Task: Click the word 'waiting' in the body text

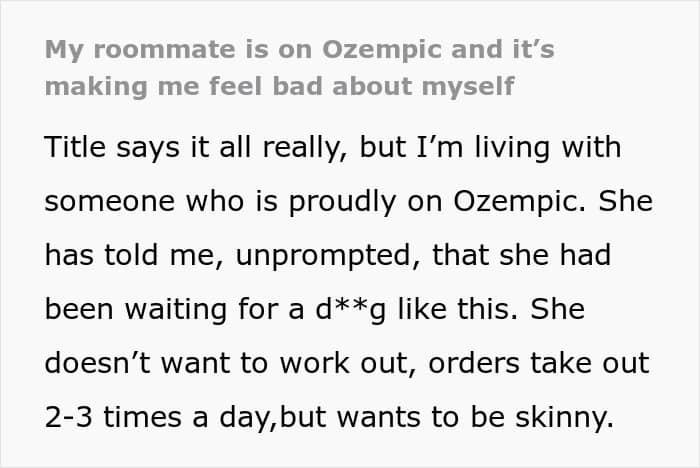Action: (175, 309)
